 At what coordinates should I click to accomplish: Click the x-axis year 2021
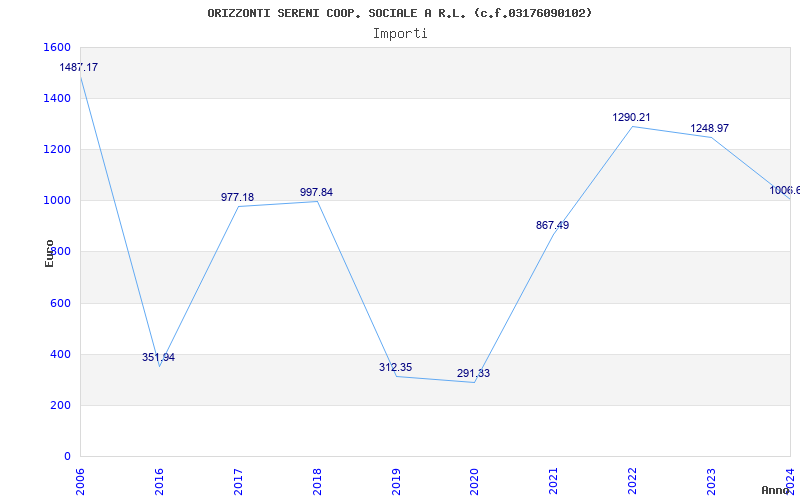(554, 481)
